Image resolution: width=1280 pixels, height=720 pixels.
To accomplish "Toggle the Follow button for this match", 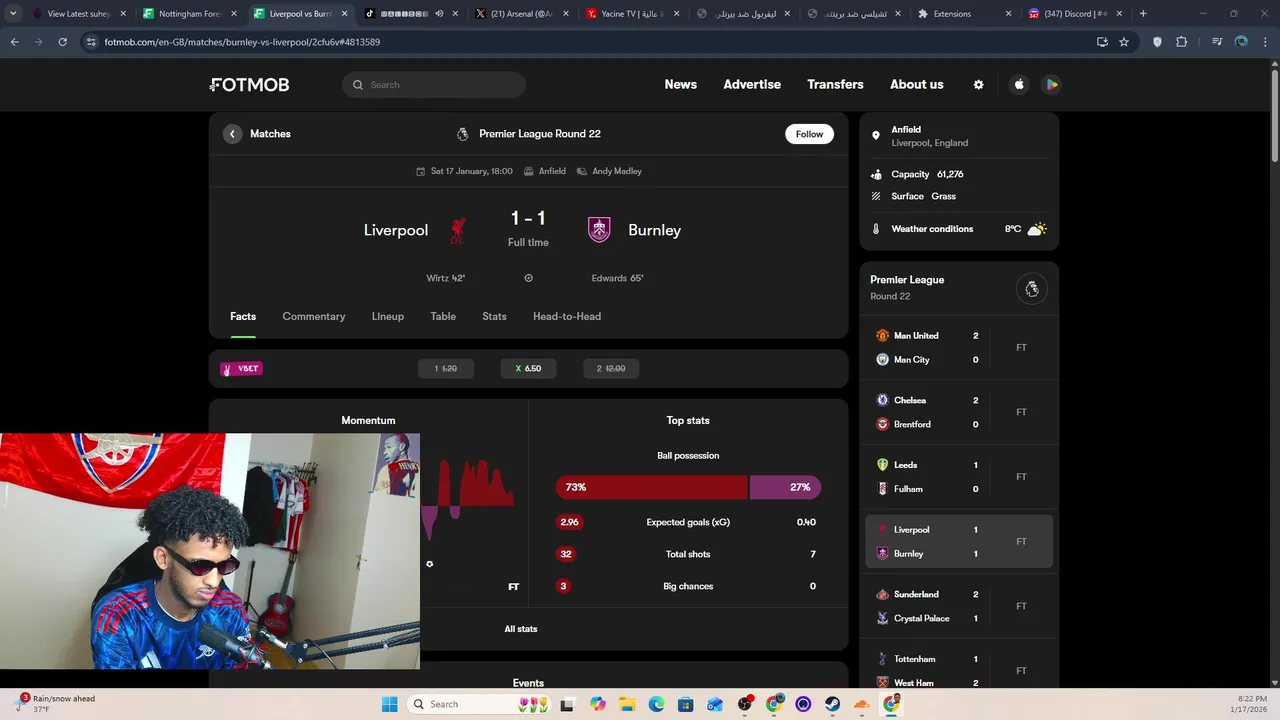I will (x=809, y=134).
